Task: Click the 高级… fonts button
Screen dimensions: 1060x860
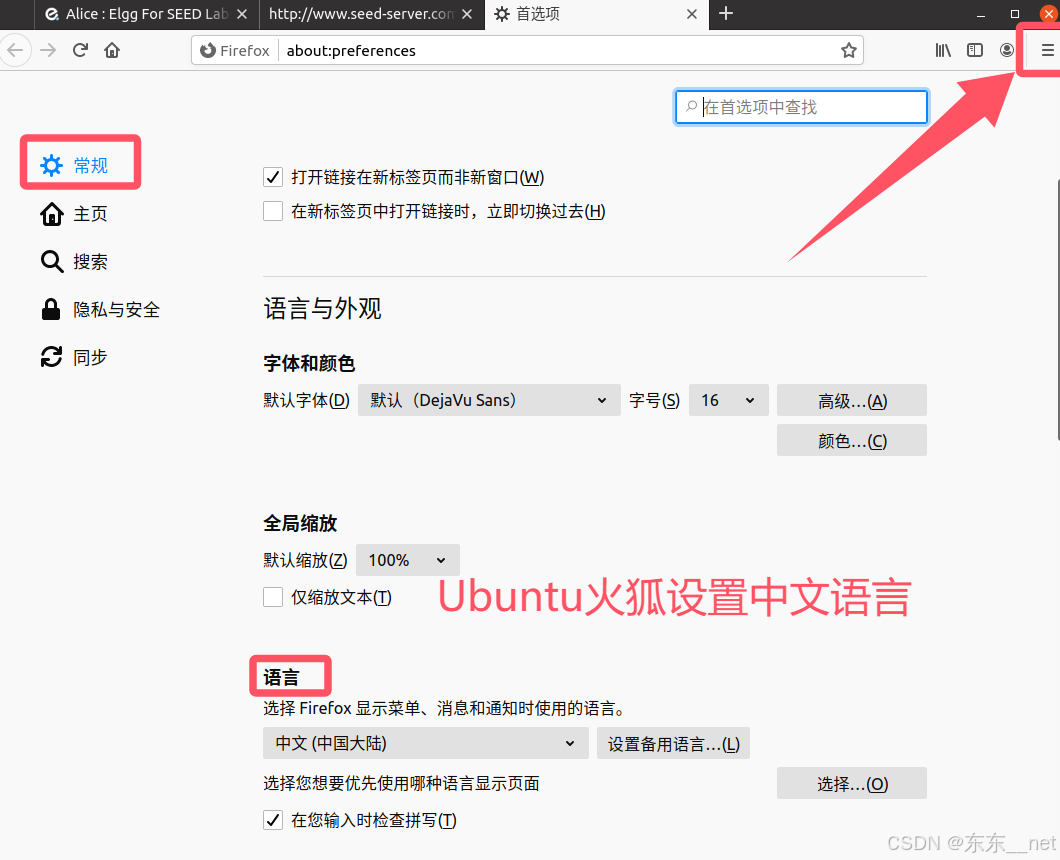Action: click(851, 401)
